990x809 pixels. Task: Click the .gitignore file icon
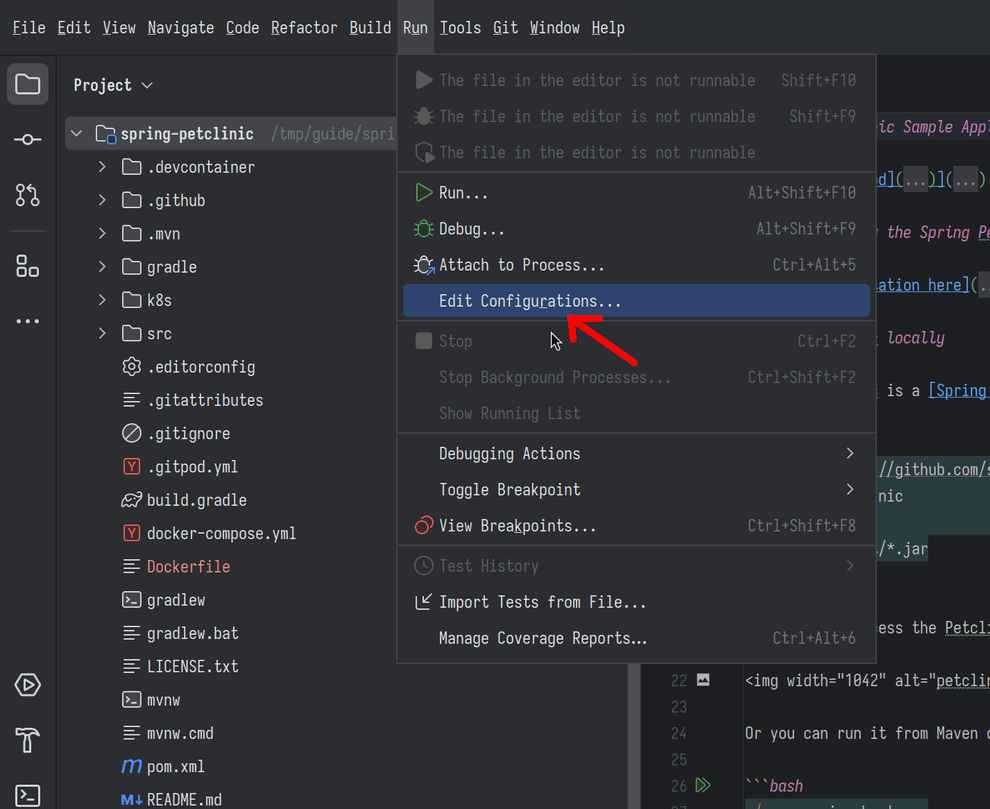(131, 433)
